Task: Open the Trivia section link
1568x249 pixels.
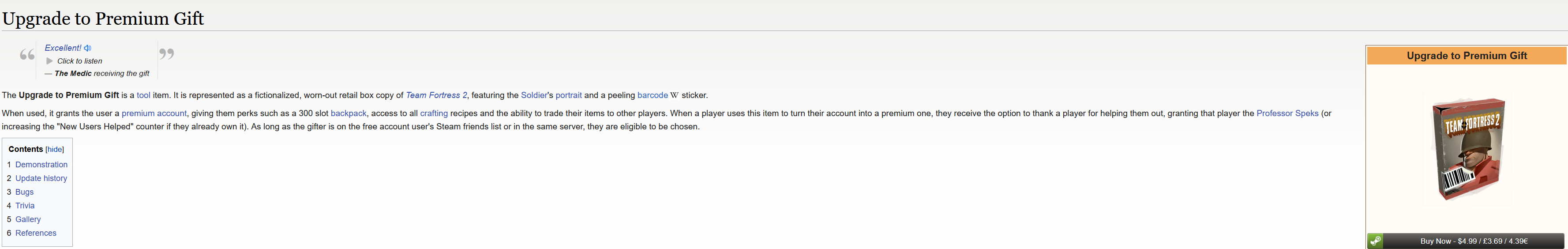Action: (x=25, y=206)
